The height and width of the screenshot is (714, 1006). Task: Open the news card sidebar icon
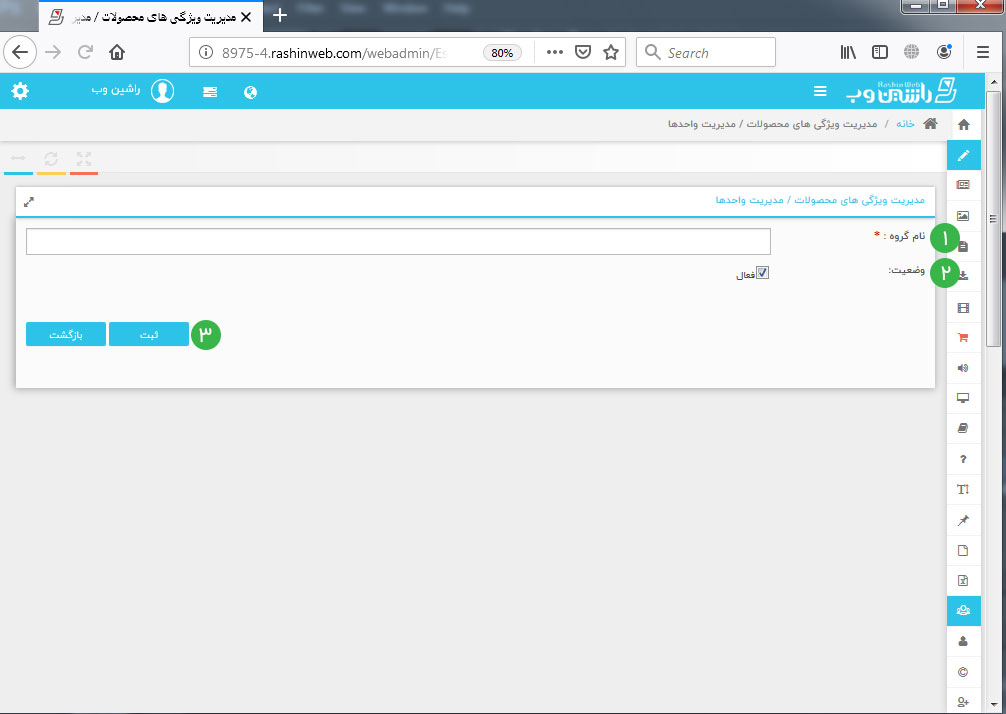tap(963, 185)
